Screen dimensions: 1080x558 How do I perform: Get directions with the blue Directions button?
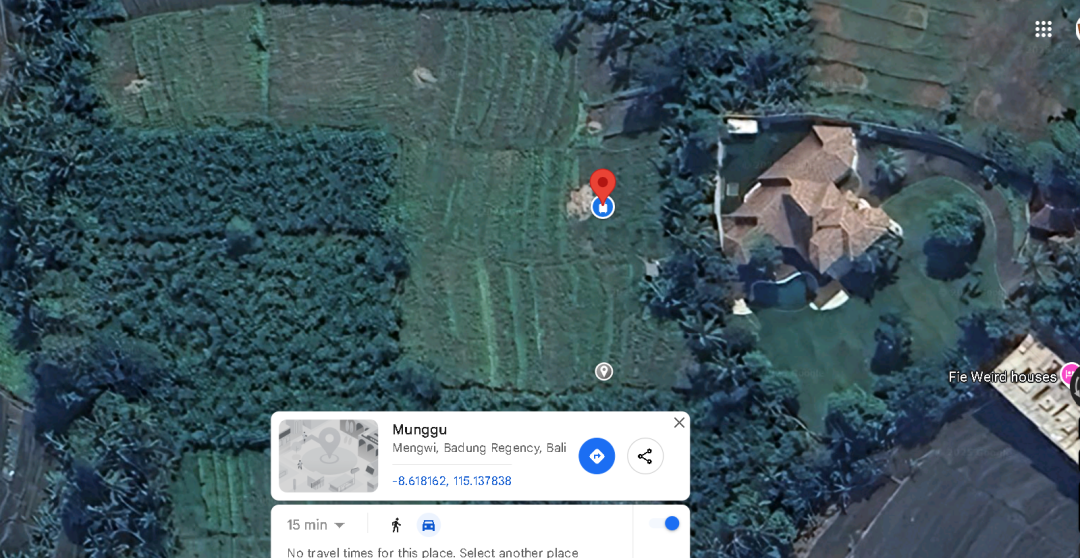pos(596,456)
